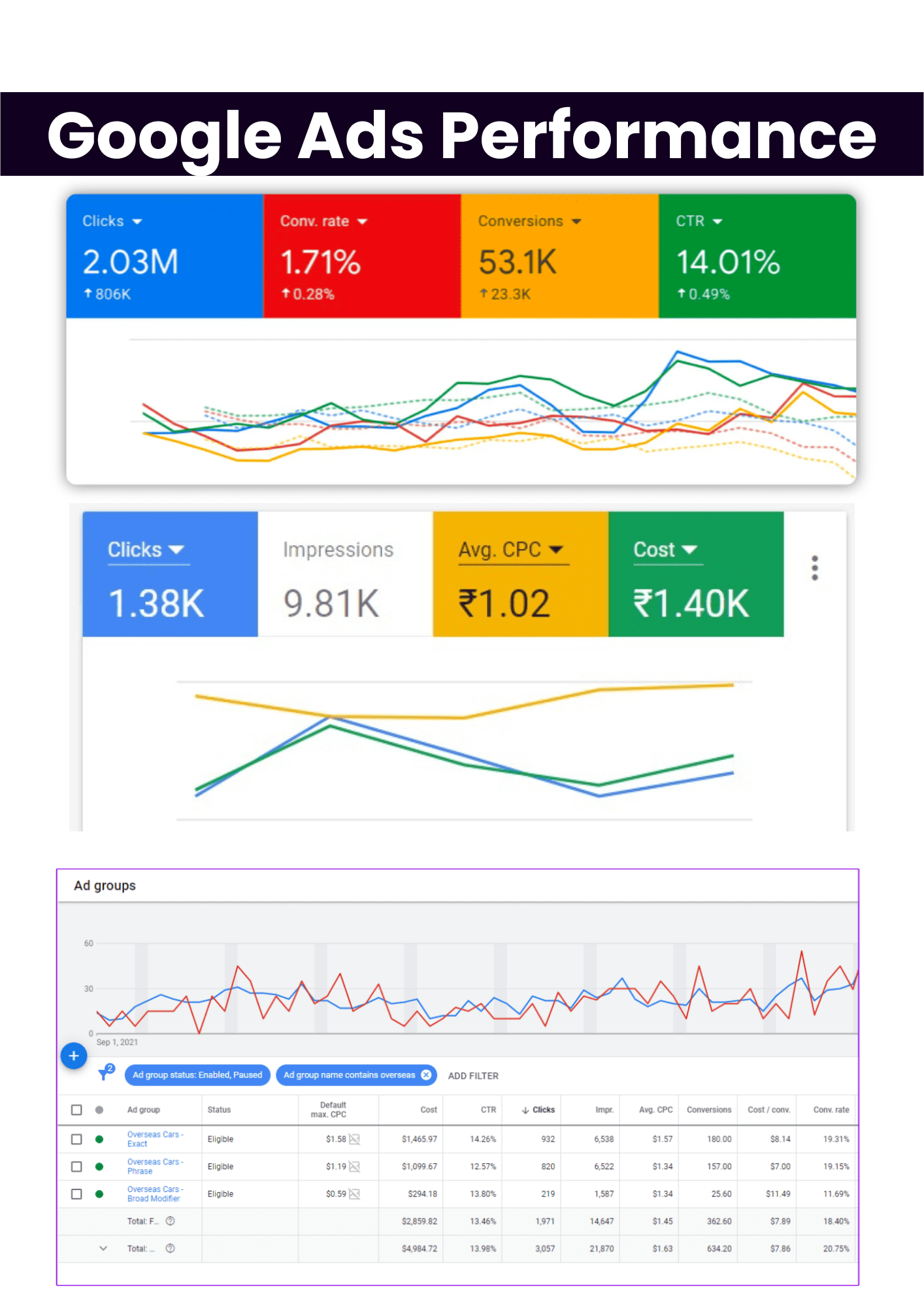This screenshot has height=1307, width=924.
Task: Click 'Ad group name contains overseas' chip text
Action: click(x=349, y=1074)
